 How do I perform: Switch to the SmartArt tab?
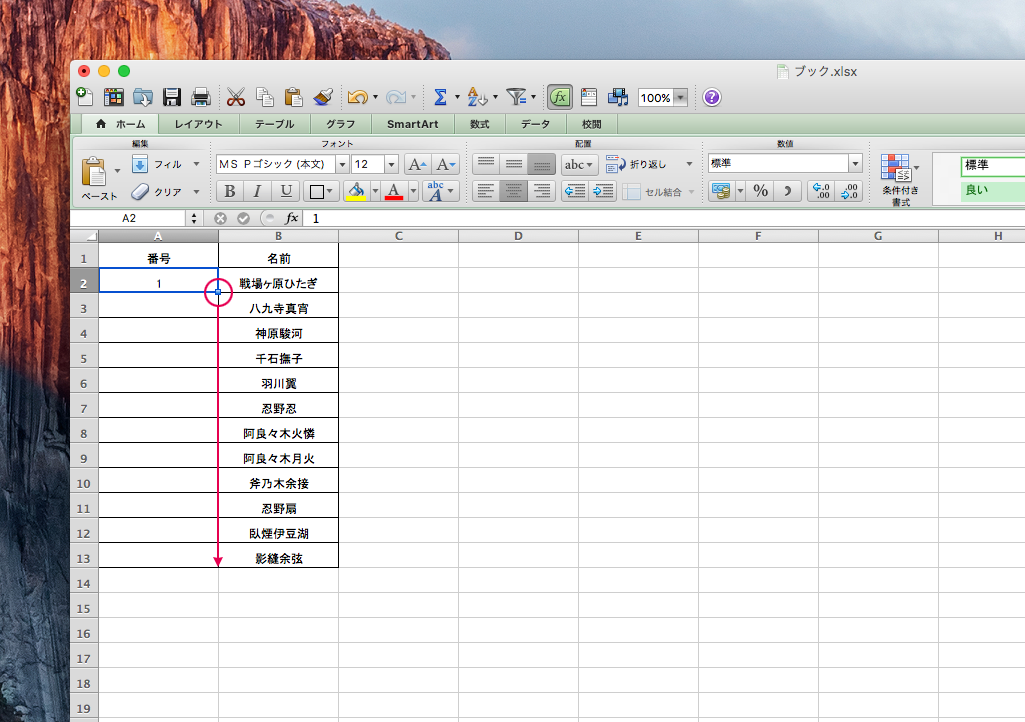click(412, 124)
